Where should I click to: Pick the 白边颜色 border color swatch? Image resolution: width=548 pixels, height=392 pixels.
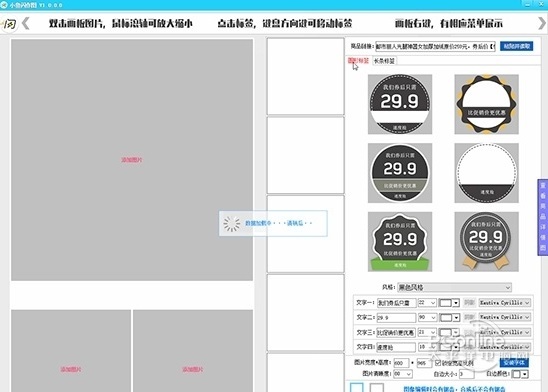click(519, 374)
